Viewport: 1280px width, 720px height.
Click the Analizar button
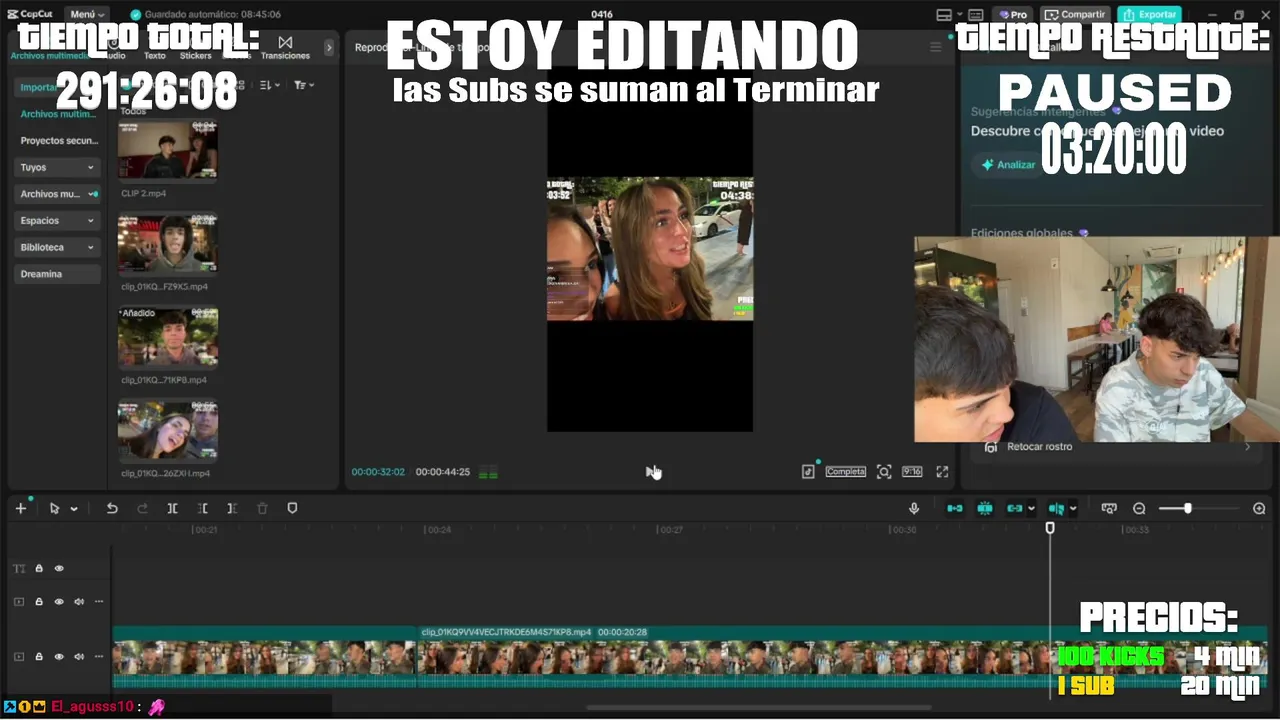(1008, 164)
